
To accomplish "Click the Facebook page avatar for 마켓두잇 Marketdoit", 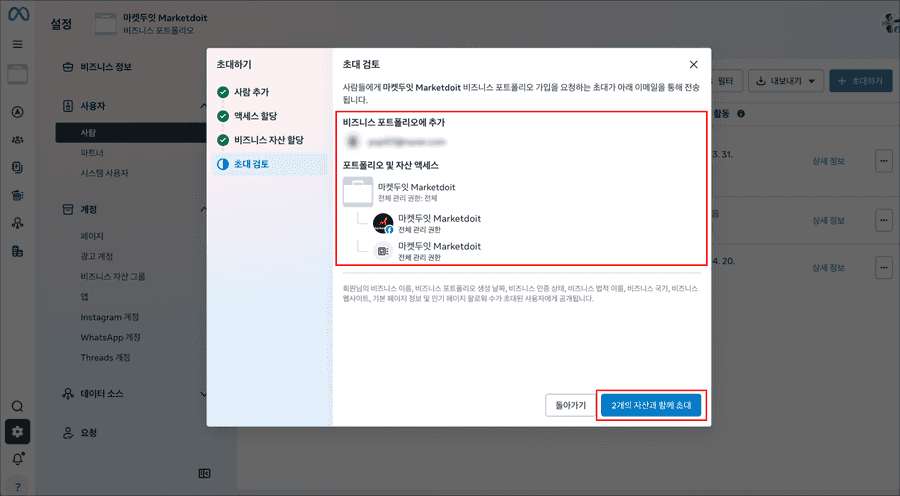I will click(x=383, y=223).
